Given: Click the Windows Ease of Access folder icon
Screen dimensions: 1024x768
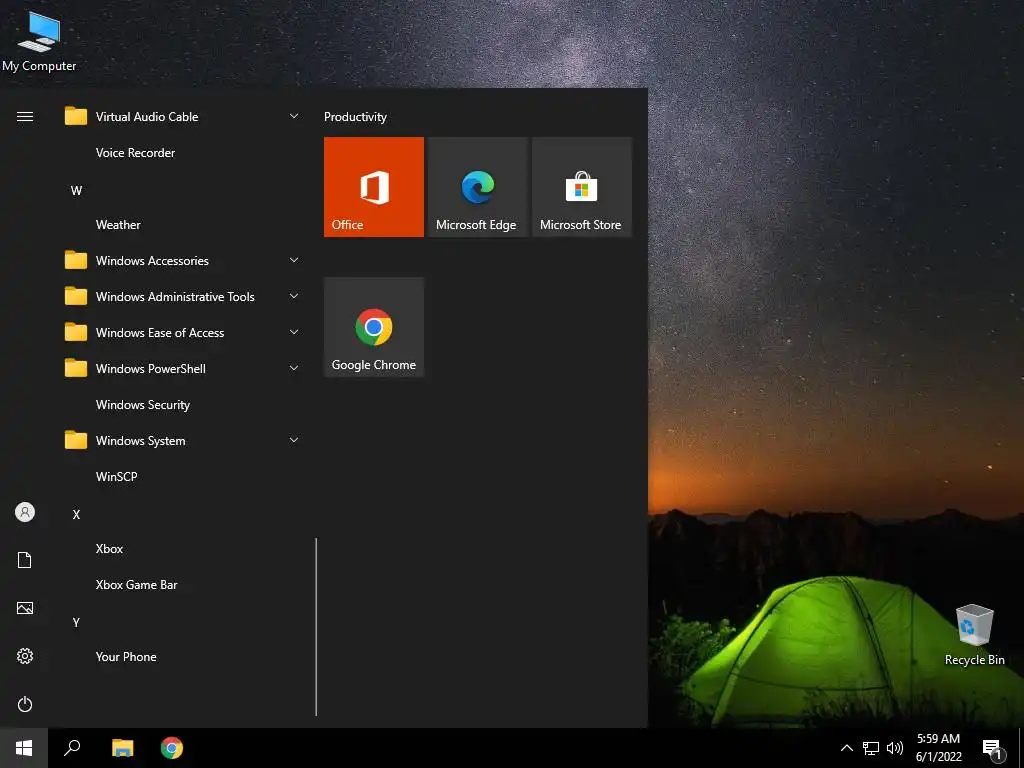Looking at the screenshot, I should point(76,333).
